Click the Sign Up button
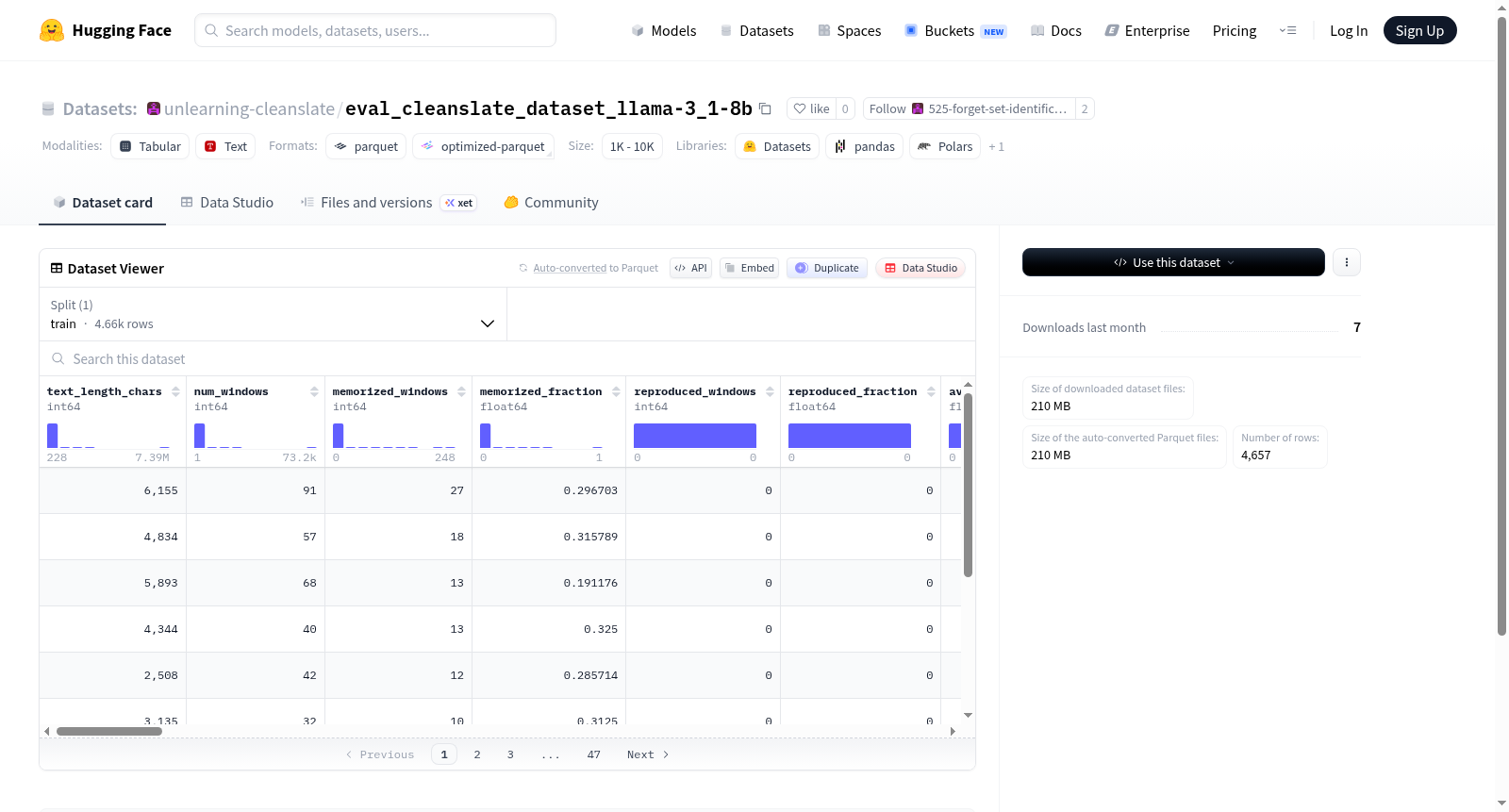The height and width of the screenshot is (812, 1509). 1419,30
